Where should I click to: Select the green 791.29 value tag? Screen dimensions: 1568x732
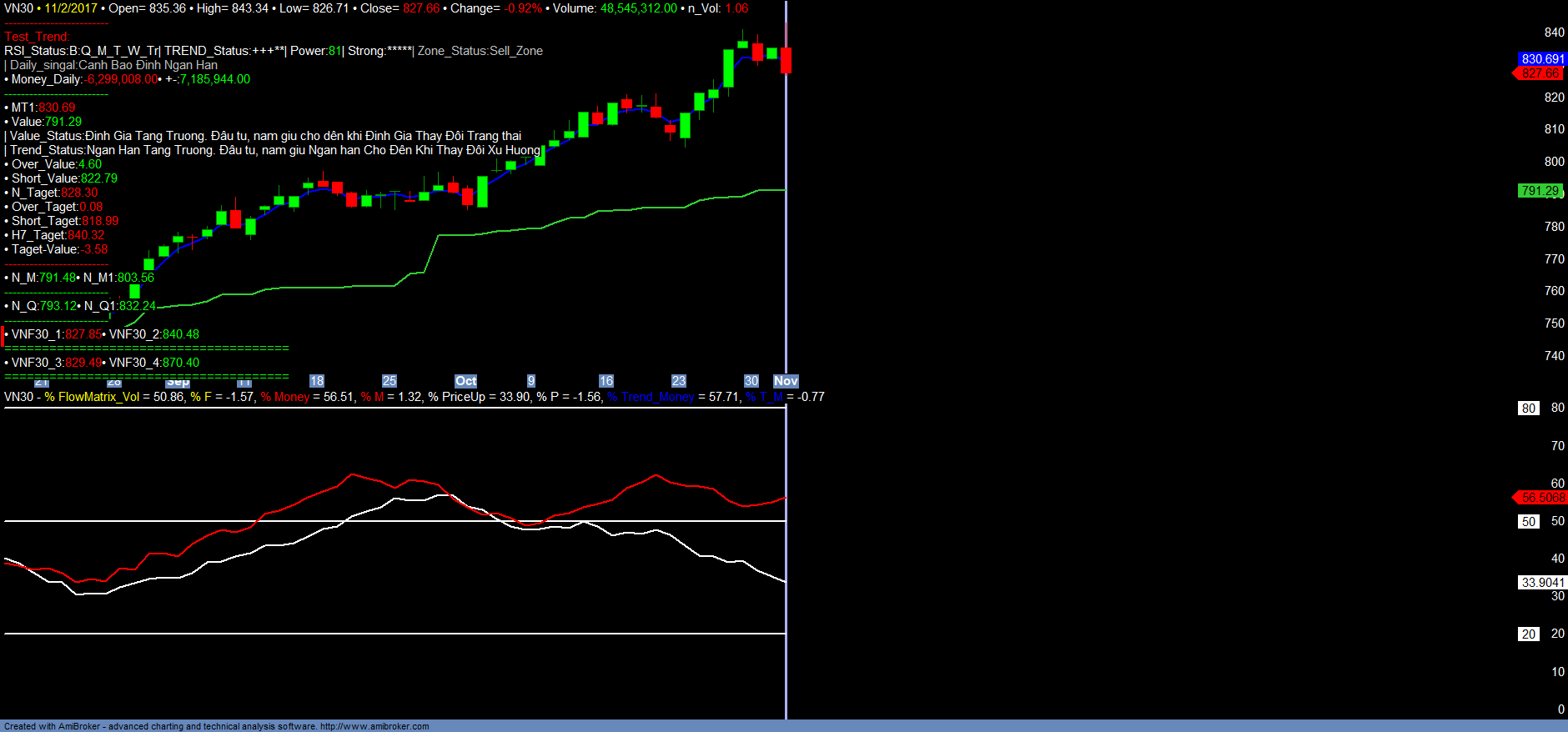[x=1540, y=191]
